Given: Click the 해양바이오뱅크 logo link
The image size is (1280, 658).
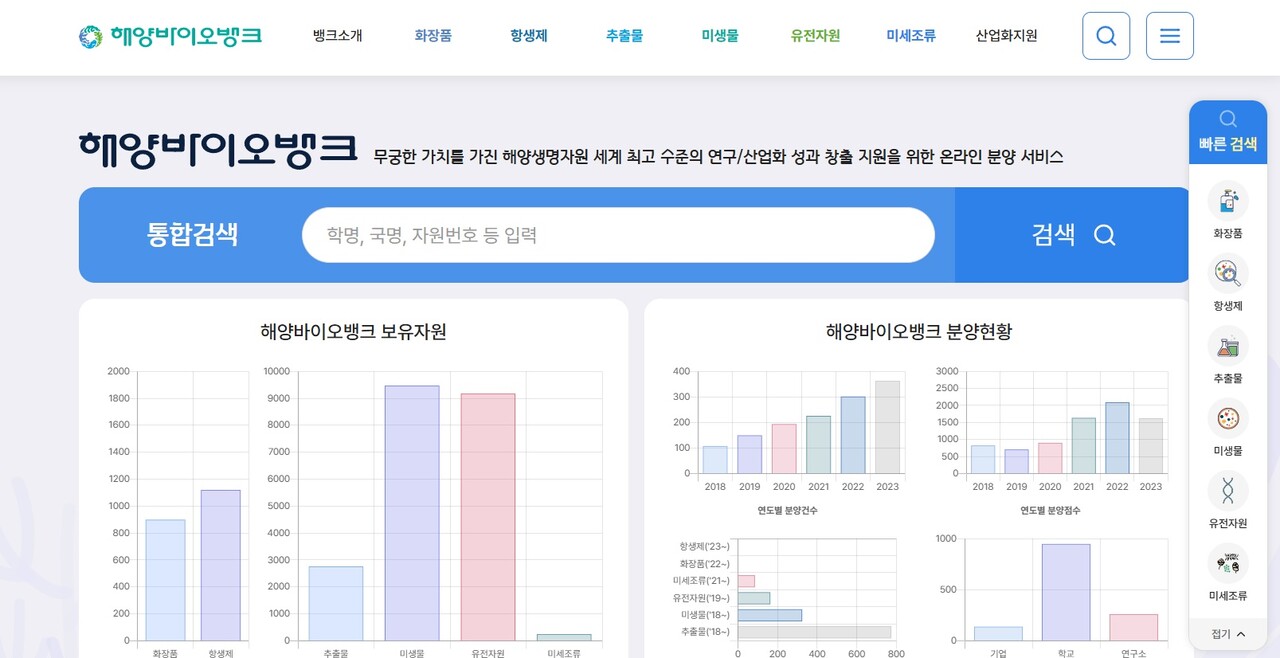Looking at the screenshot, I should [170, 36].
